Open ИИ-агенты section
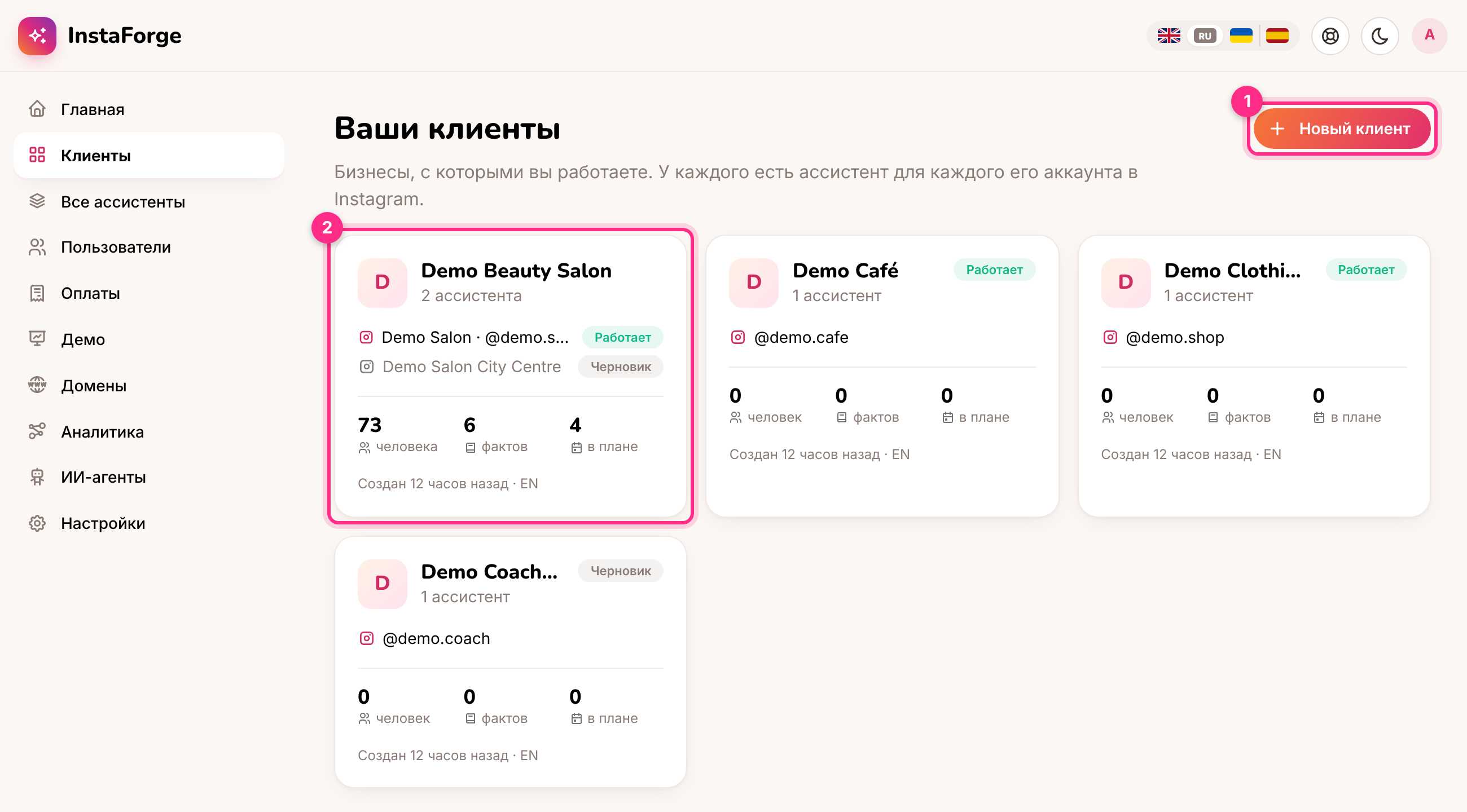Image resolution: width=1467 pixels, height=812 pixels. (148, 477)
